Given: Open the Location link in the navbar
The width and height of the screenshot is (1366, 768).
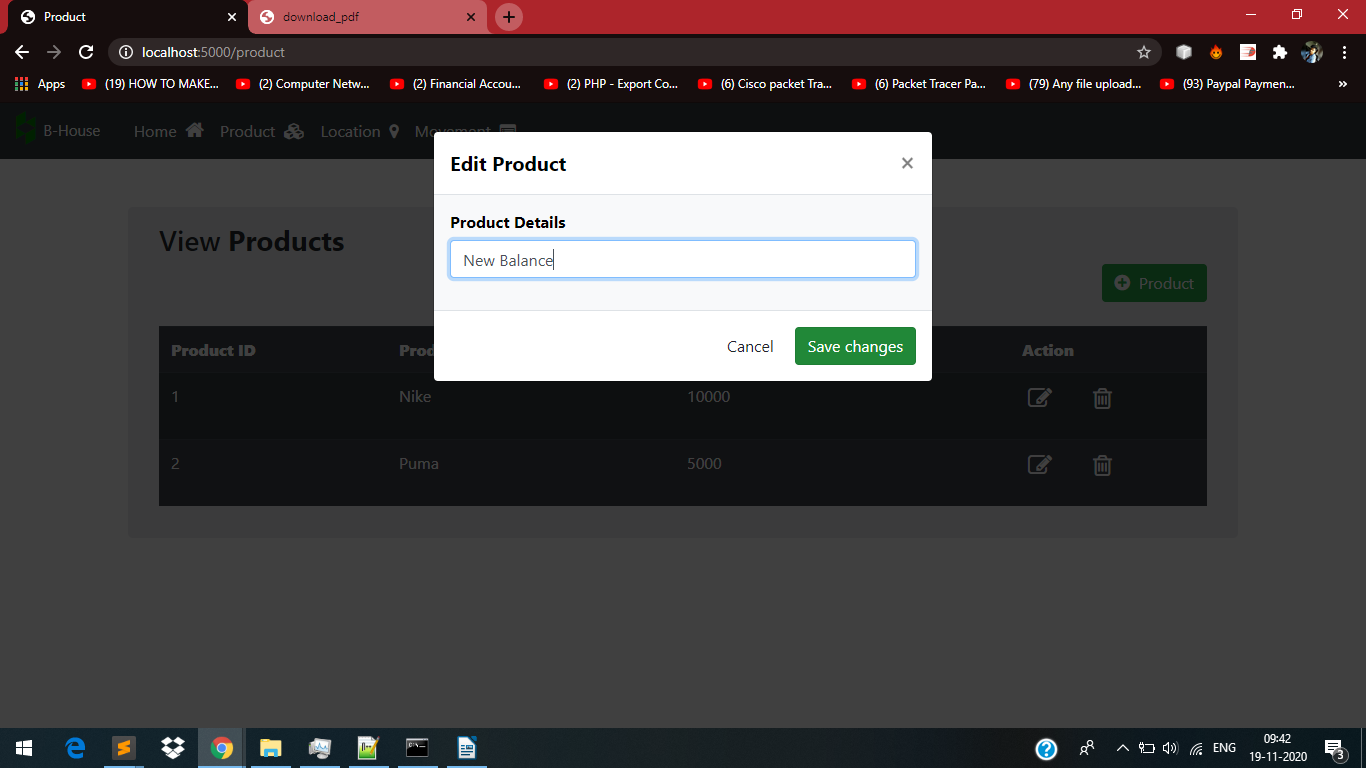Looking at the screenshot, I should [360, 131].
